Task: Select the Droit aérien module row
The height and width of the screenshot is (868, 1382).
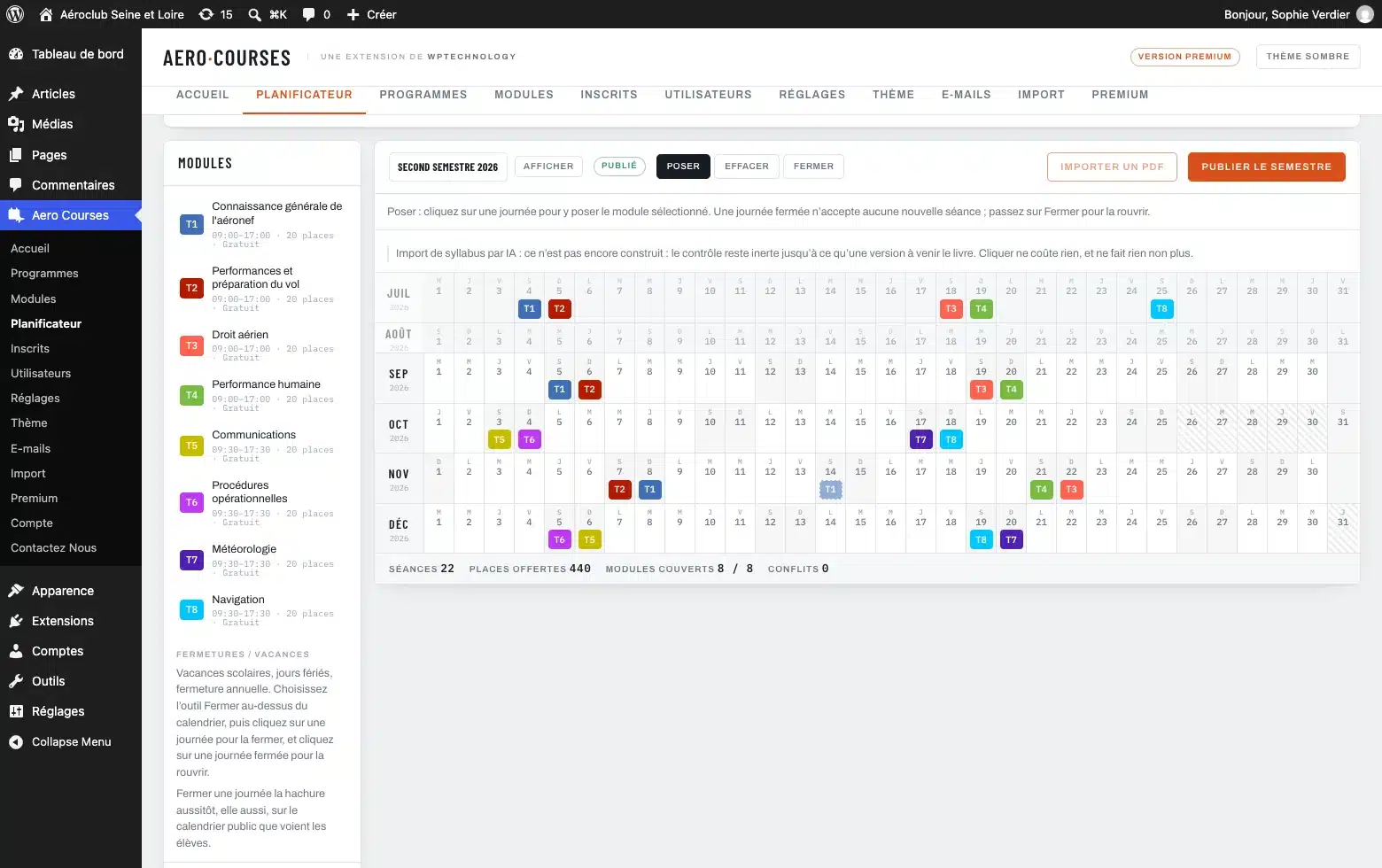Action: [x=262, y=345]
